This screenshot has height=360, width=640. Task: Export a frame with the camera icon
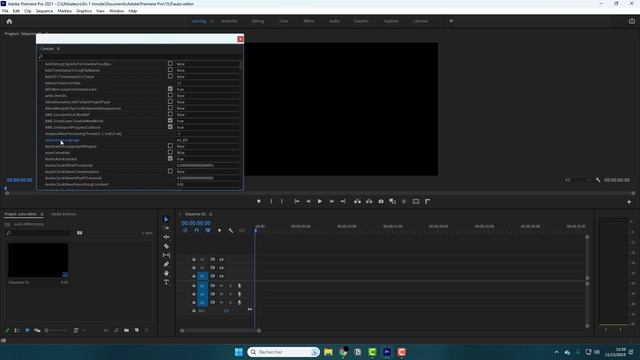[x=381, y=201]
